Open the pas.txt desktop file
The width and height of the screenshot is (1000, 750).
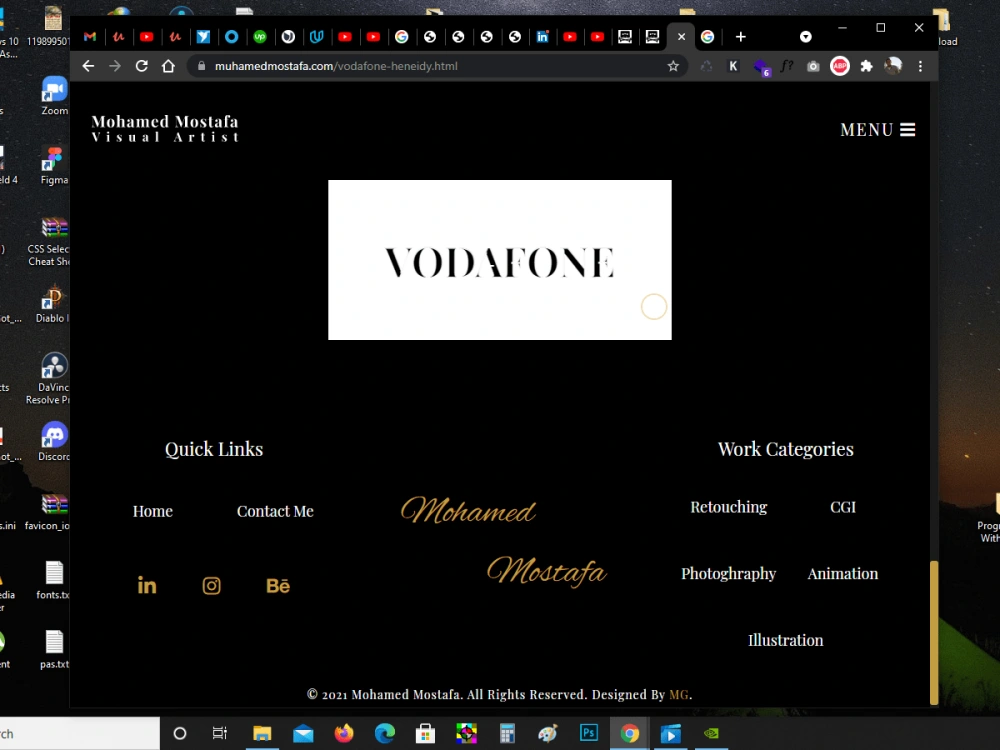tap(54, 649)
